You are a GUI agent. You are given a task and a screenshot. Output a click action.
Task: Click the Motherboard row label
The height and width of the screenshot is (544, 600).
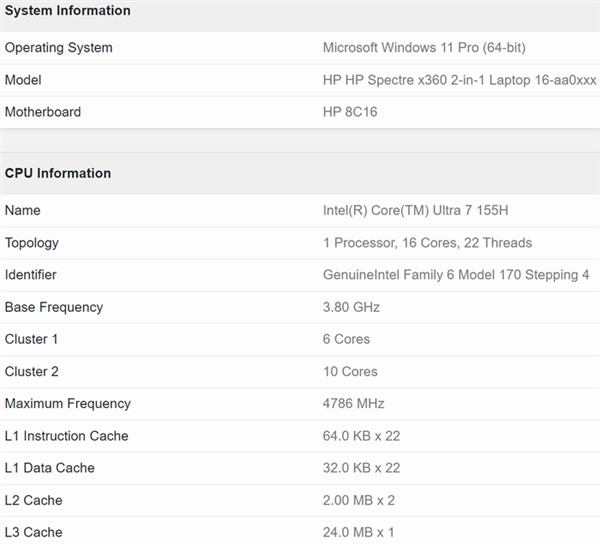click(x=43, y=112)
